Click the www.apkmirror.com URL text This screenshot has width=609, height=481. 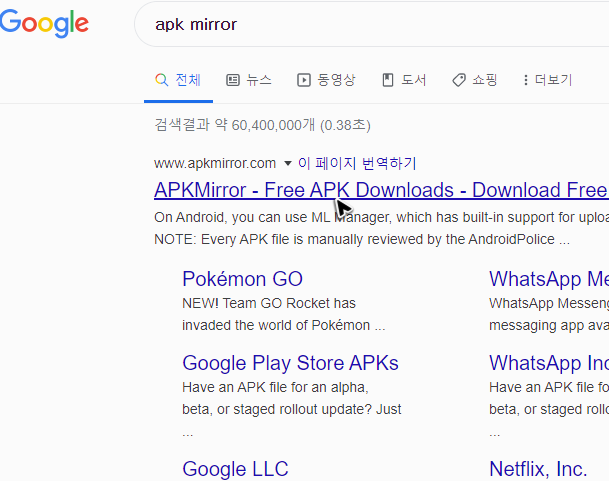[215, 163]
